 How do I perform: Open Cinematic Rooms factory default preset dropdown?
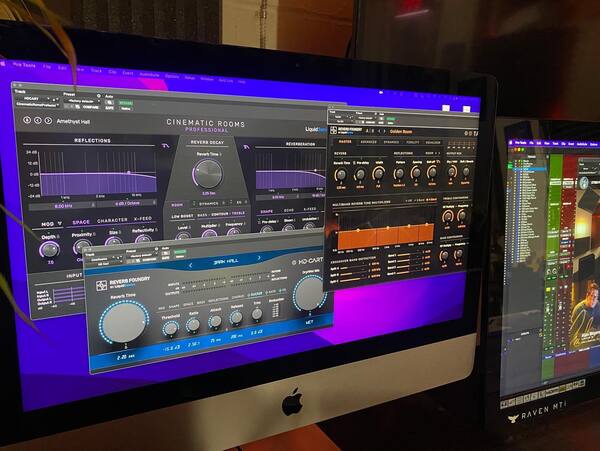pos(82,101)
